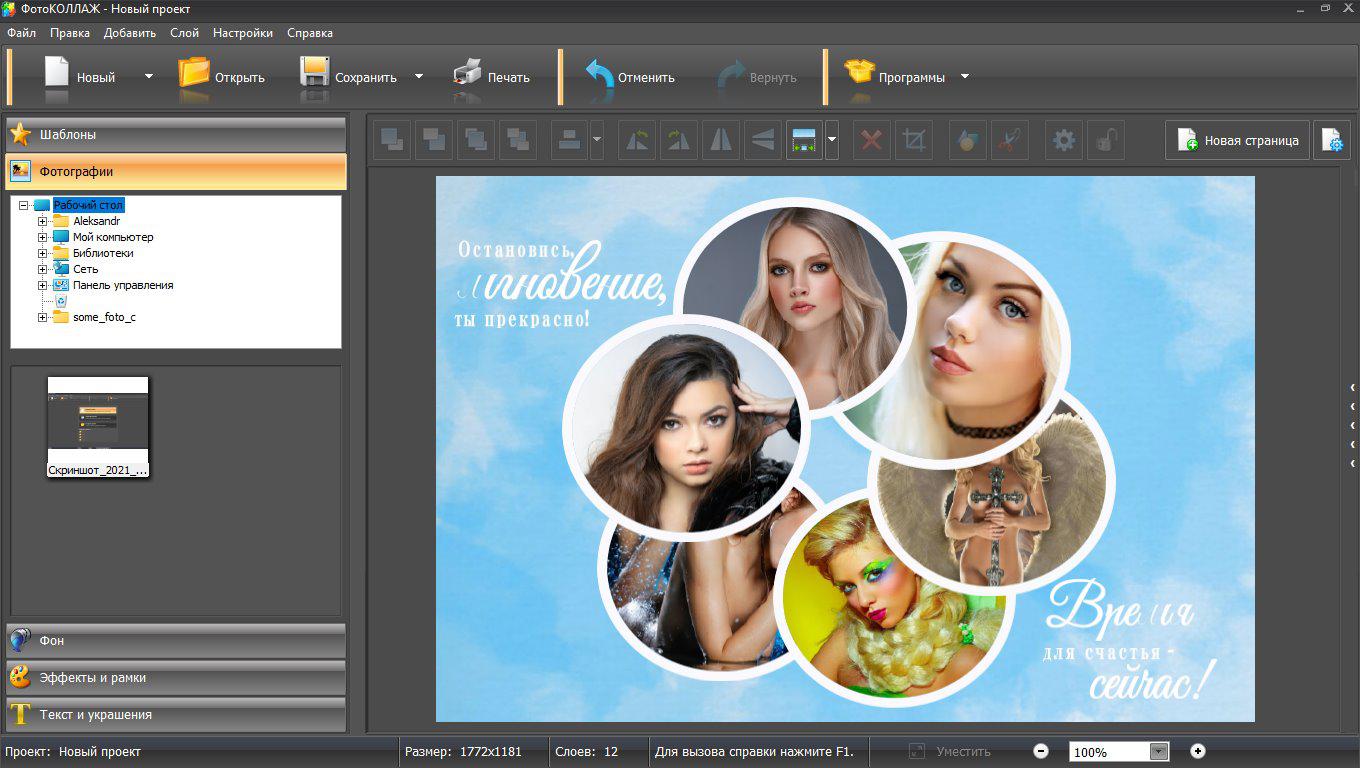Open the Слой menu

184,33
